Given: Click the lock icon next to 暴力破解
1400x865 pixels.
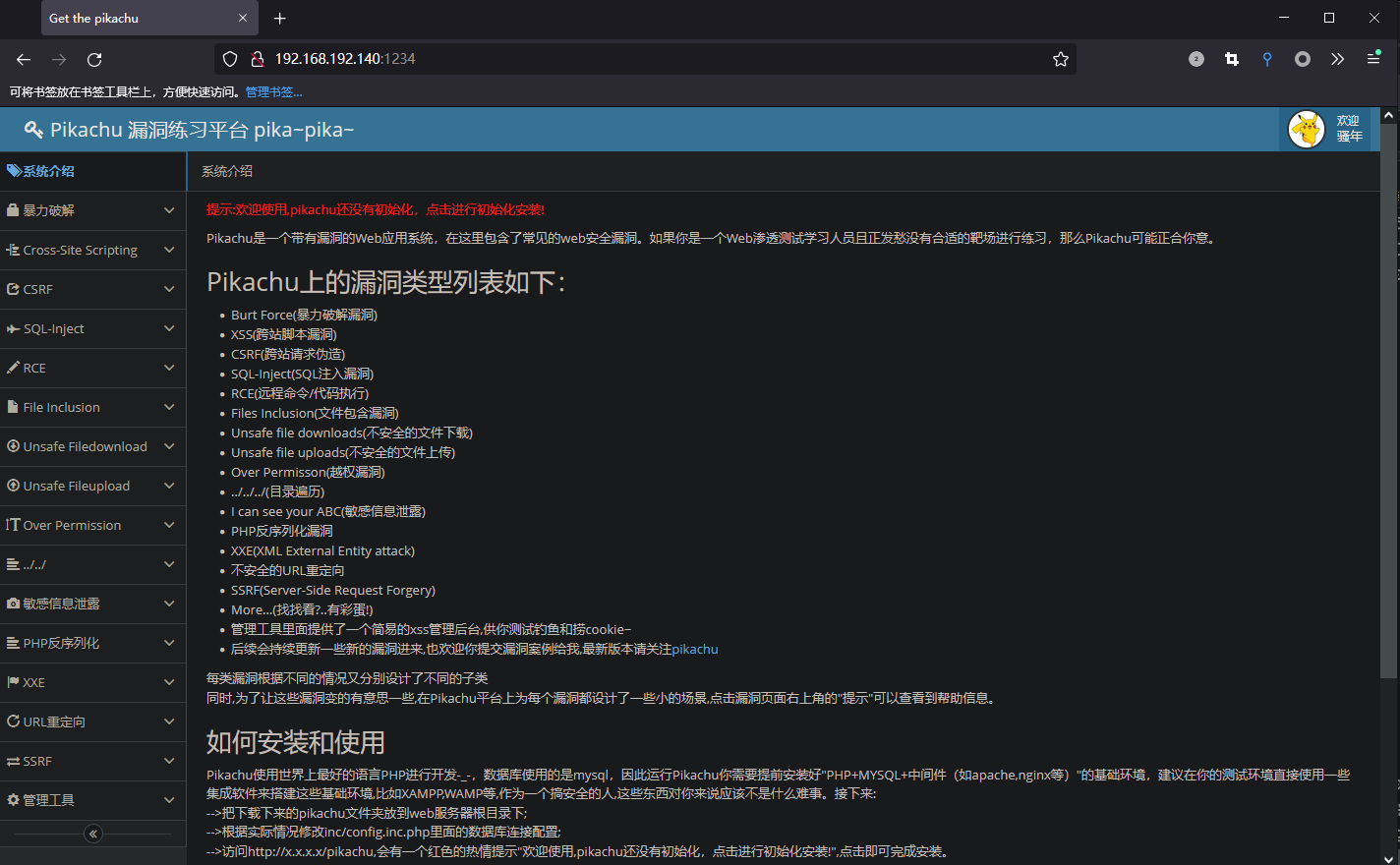Looking at the screenshot, I should [x=13, y=210].
